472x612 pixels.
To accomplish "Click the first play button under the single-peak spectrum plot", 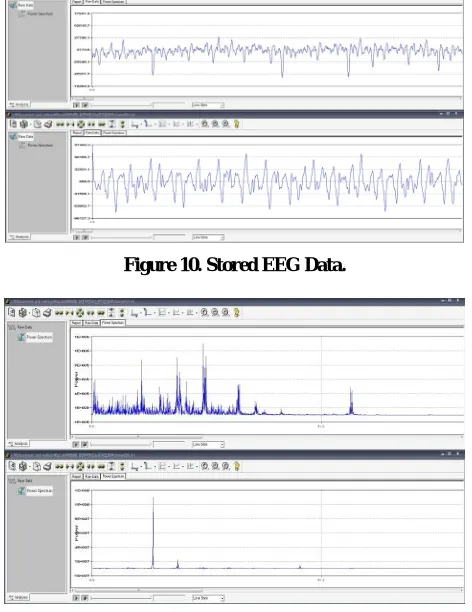I will click(77, 598).
